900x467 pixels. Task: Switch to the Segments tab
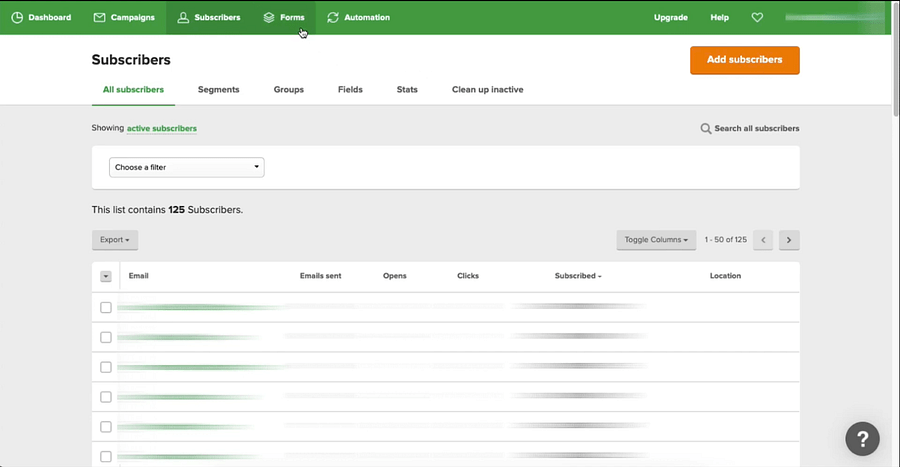(x=218, y=90)
